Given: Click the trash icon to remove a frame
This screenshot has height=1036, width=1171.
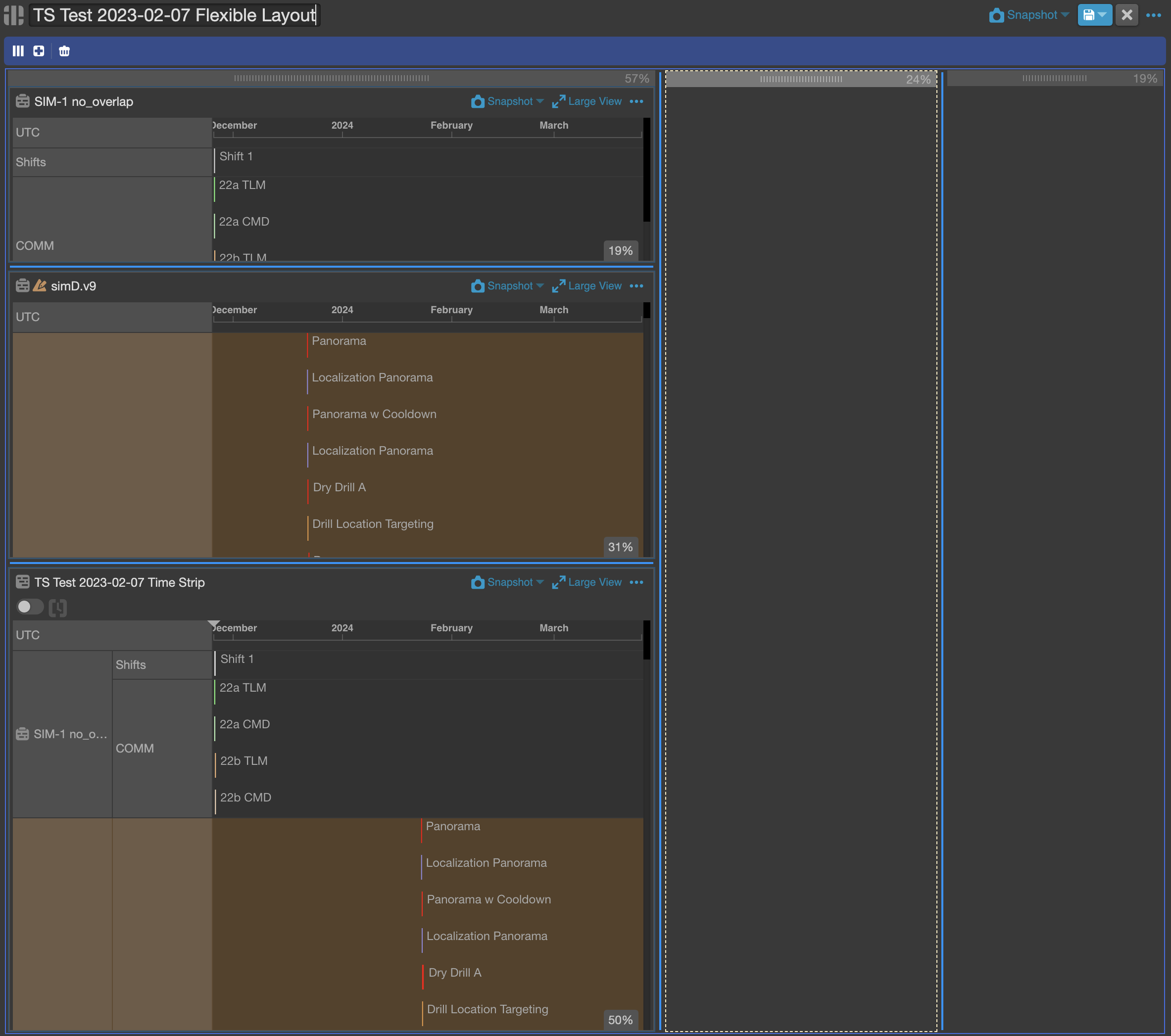Looking at the screenshot, I should (64, 51).
